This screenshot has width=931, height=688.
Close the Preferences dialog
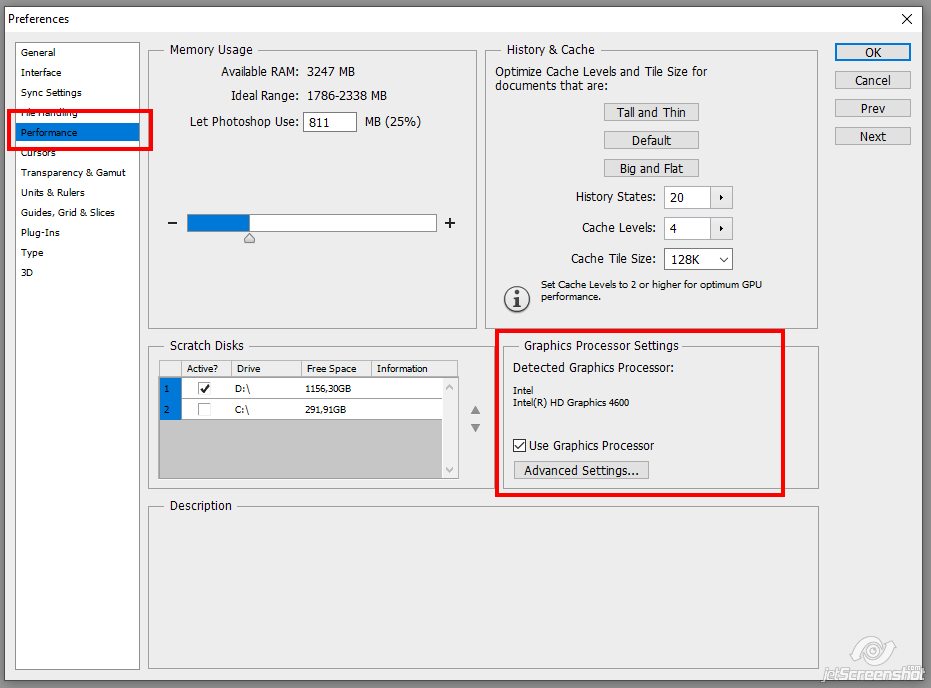(907, 19)
